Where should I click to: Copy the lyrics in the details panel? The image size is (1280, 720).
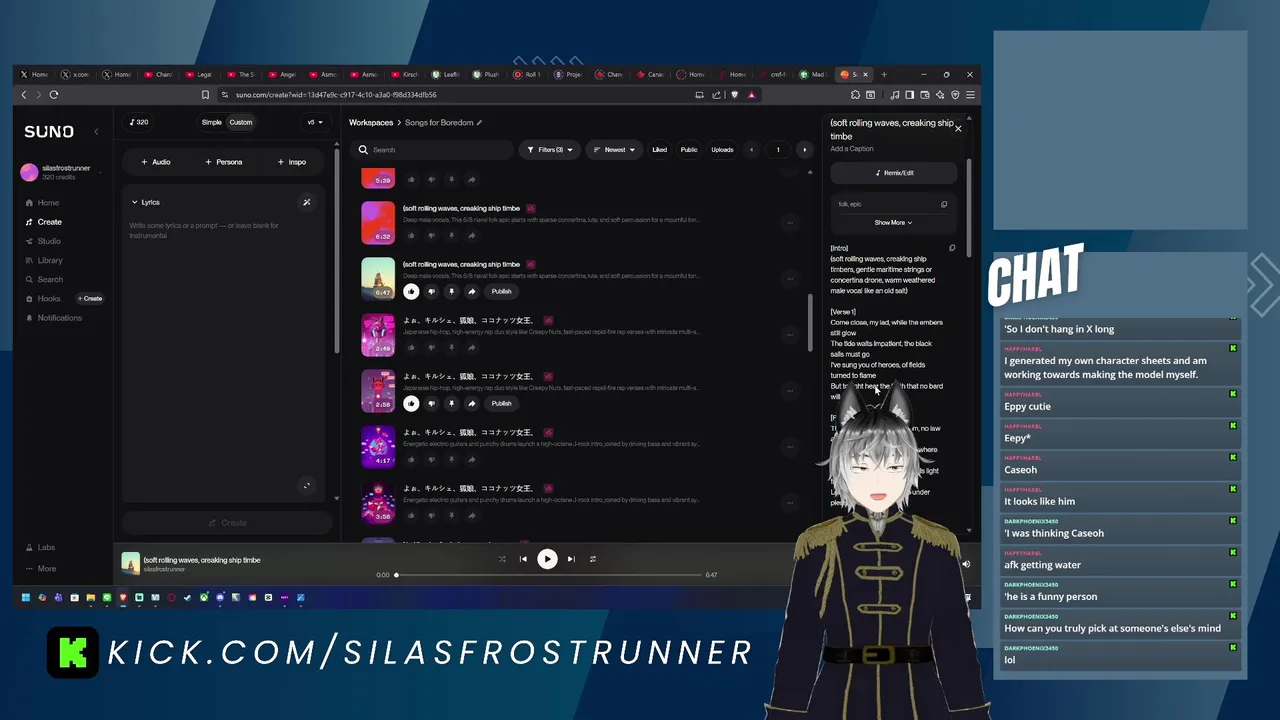[952, 248]
